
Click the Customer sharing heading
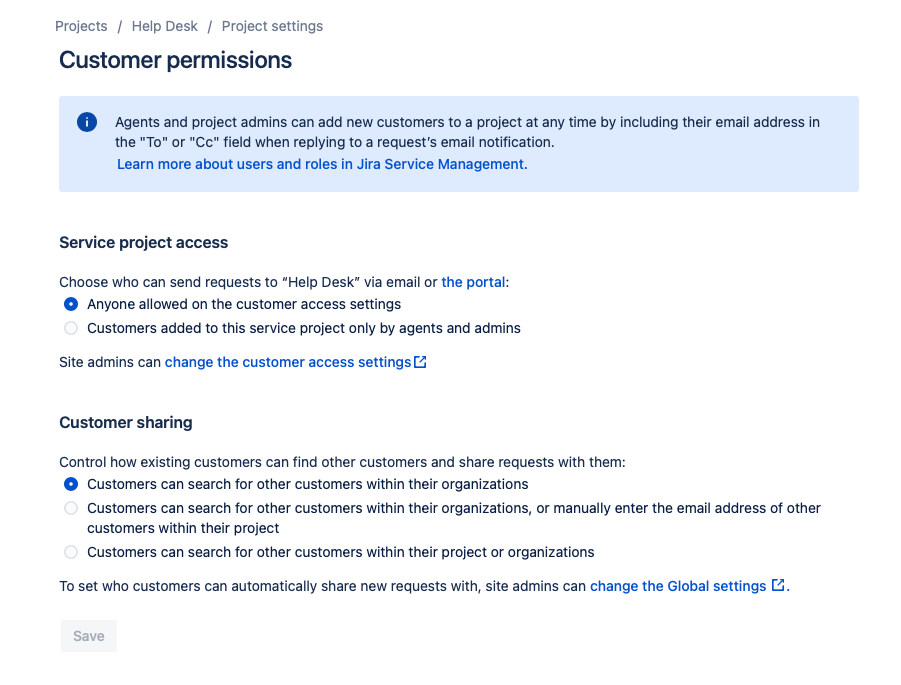[126, 422]
